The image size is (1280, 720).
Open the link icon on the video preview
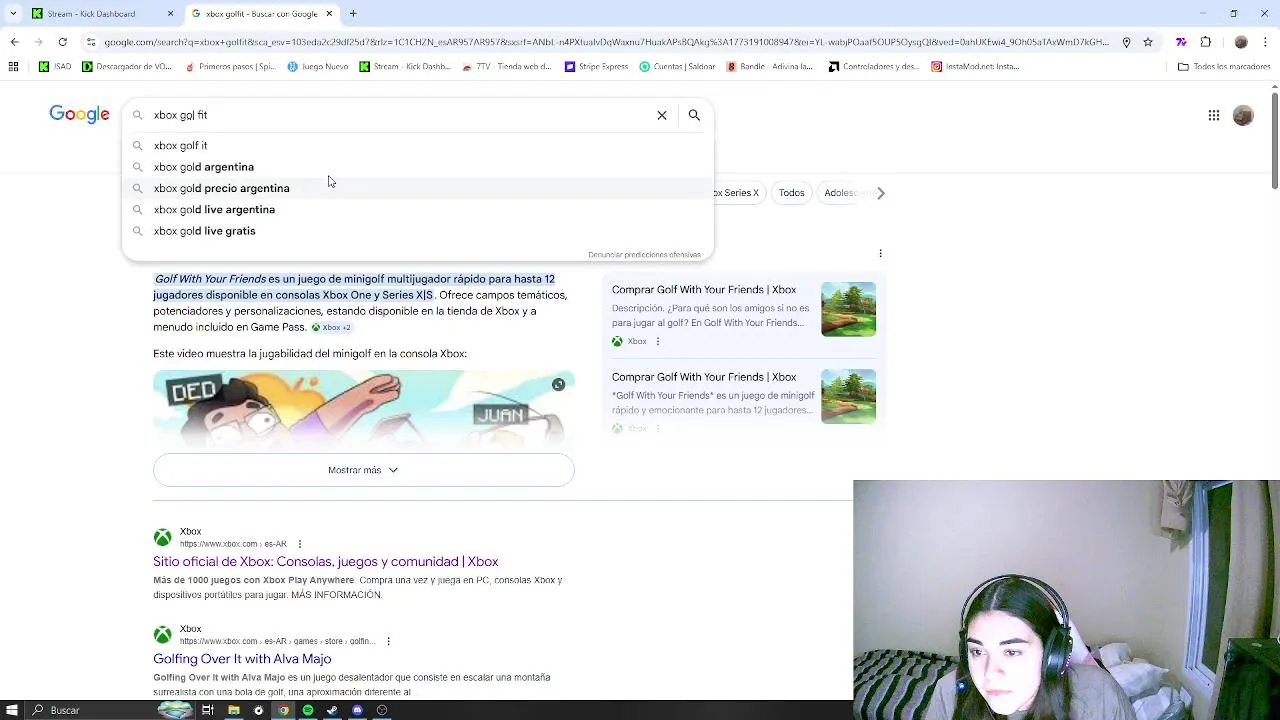click(x=558, y=384)
